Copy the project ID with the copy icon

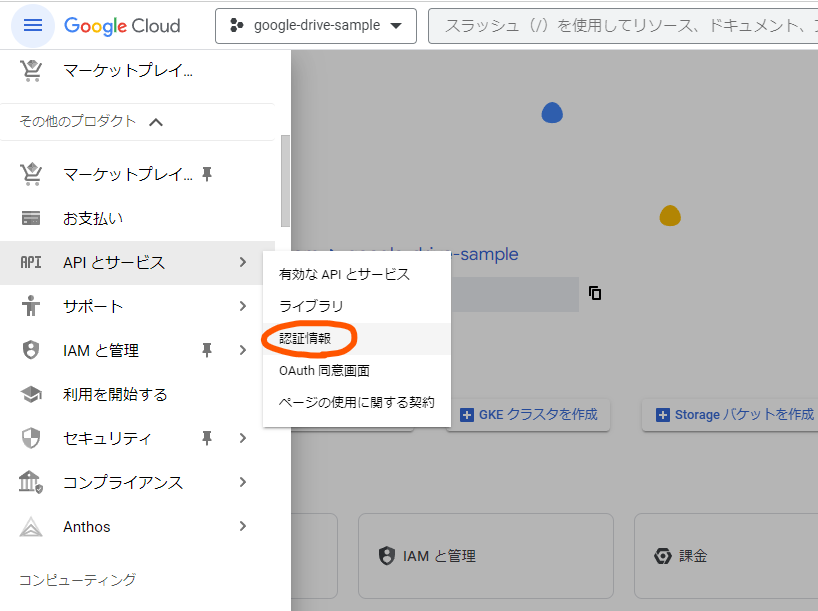(594, 294)
